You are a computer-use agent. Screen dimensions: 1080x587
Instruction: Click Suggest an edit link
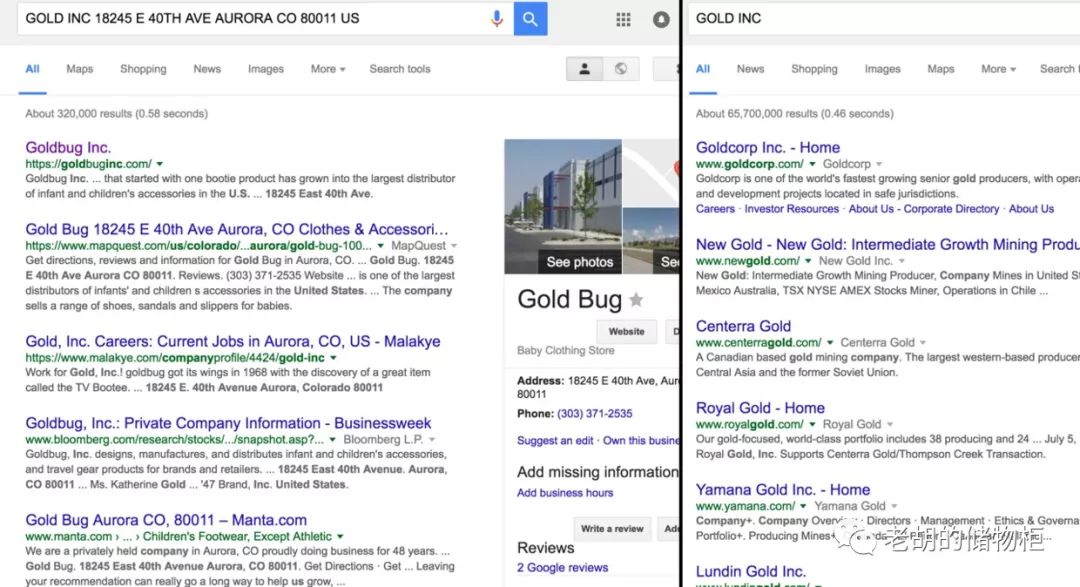[x=555, y=441]
